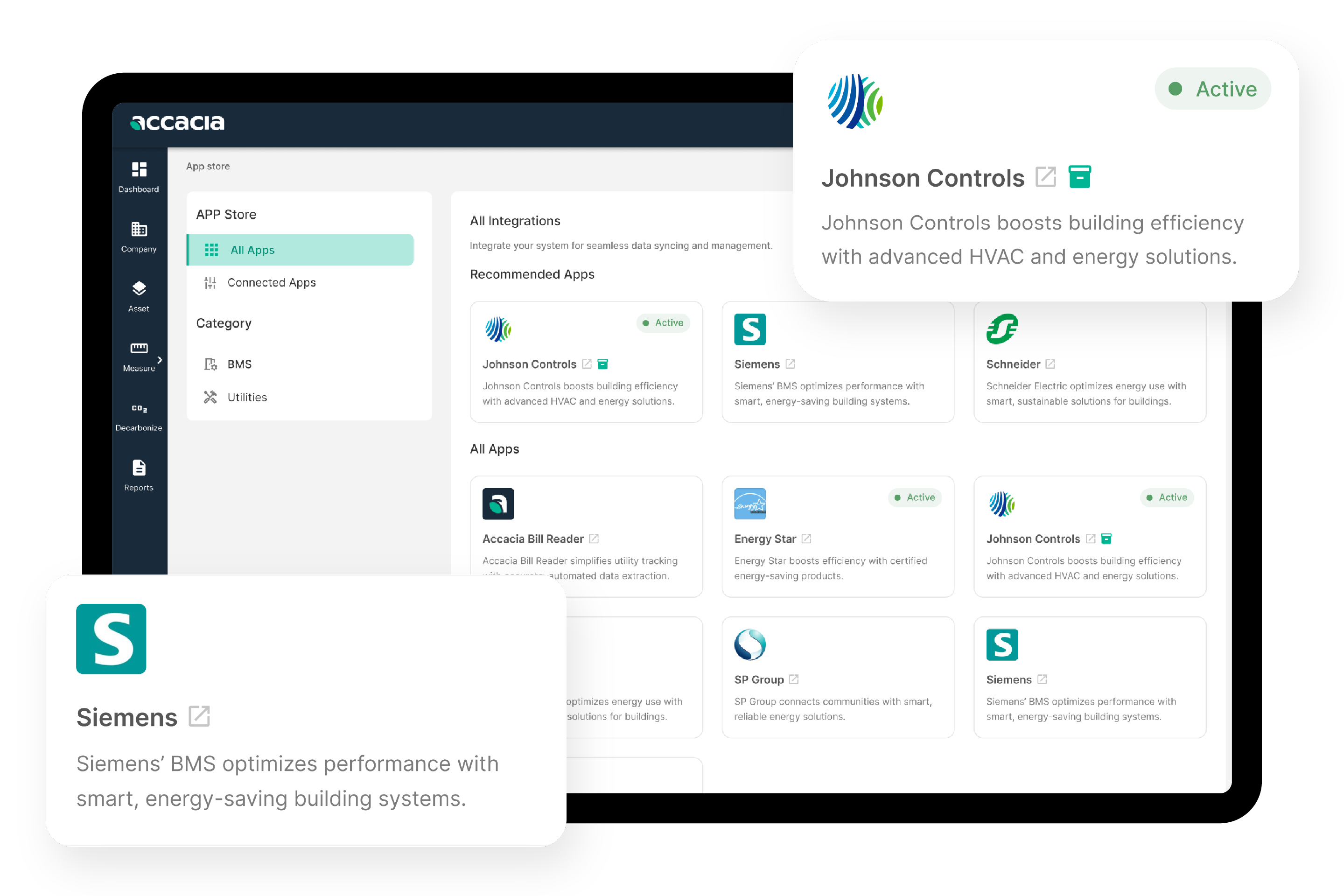This screenshot has width=1344, height=896.
Task: Click the SP Group logo thumbnail
Action: coord(750,644)
